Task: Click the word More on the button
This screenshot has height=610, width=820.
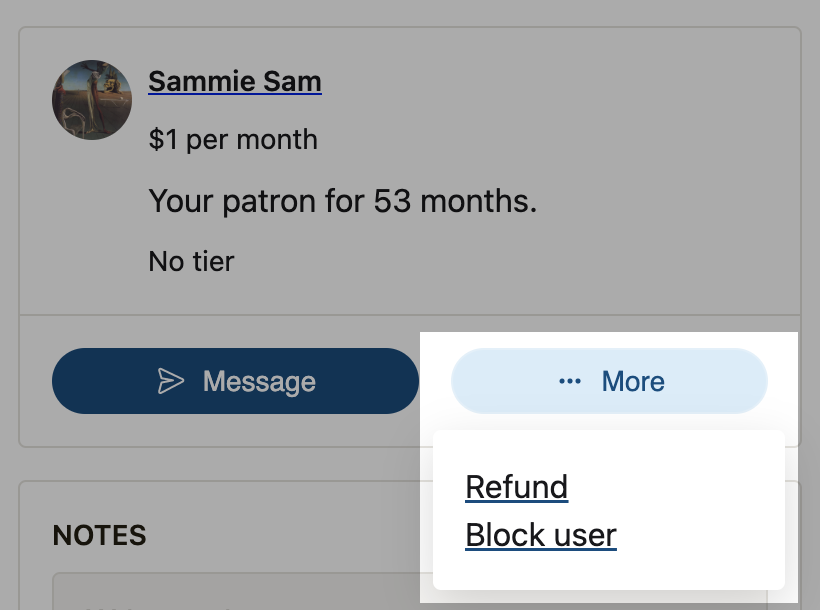Action: click(633, 381)
